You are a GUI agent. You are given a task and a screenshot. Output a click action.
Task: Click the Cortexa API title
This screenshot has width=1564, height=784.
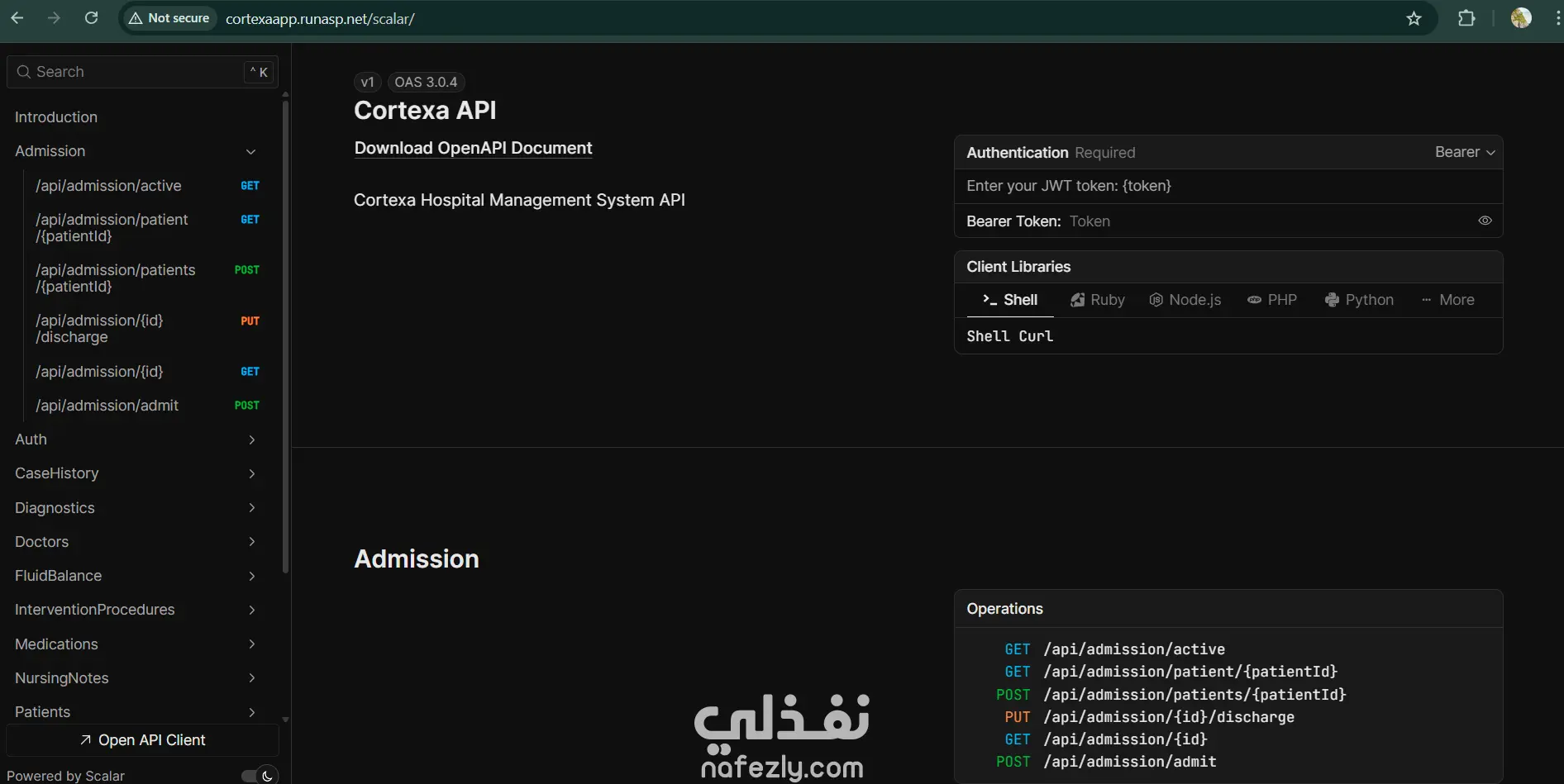[x=425, y=111]
